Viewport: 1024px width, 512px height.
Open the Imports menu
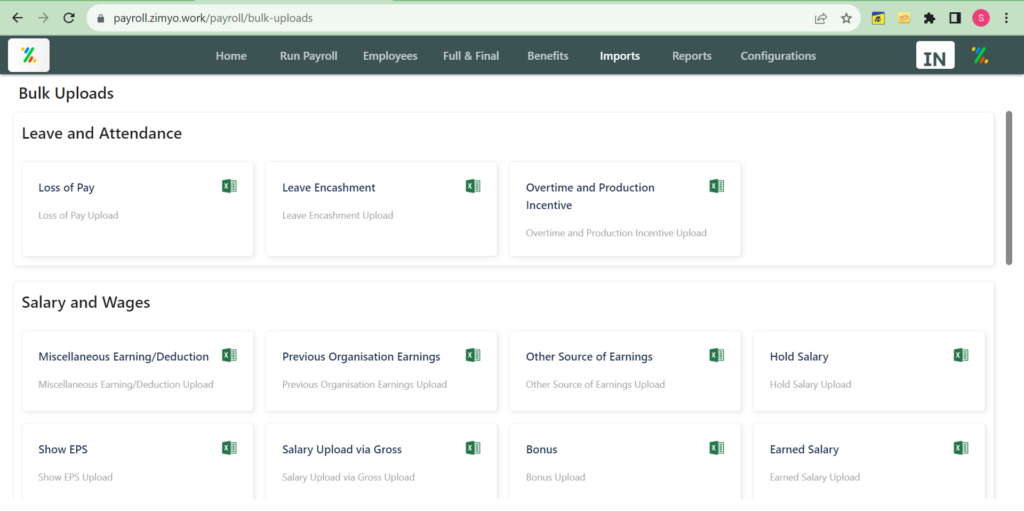[x=620, y=56]
